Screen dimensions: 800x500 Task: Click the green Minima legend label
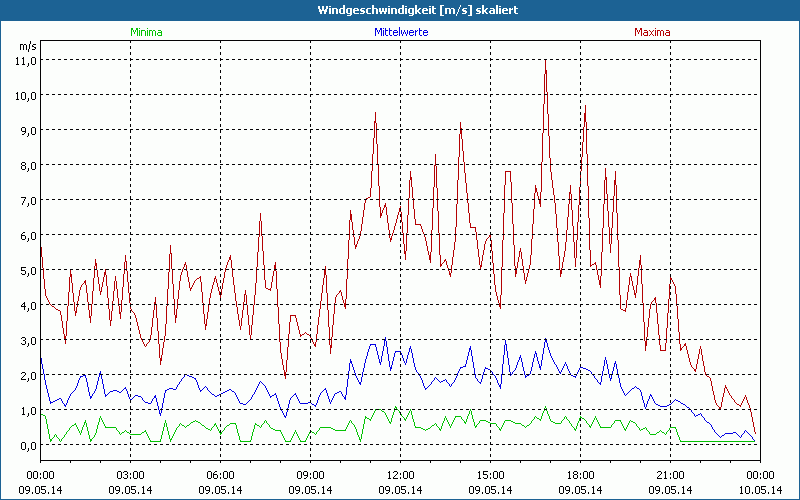point(146,32)
